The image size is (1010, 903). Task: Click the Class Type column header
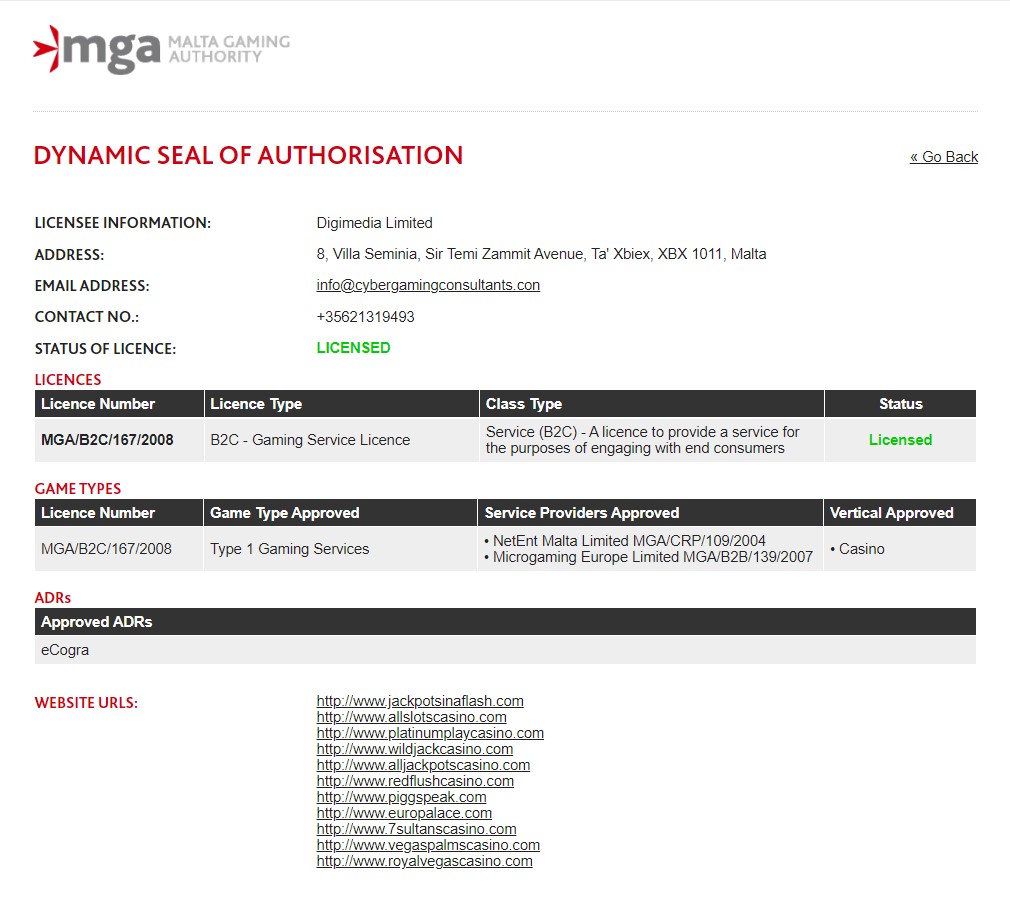pyautogui.click(x=651, y=404)
